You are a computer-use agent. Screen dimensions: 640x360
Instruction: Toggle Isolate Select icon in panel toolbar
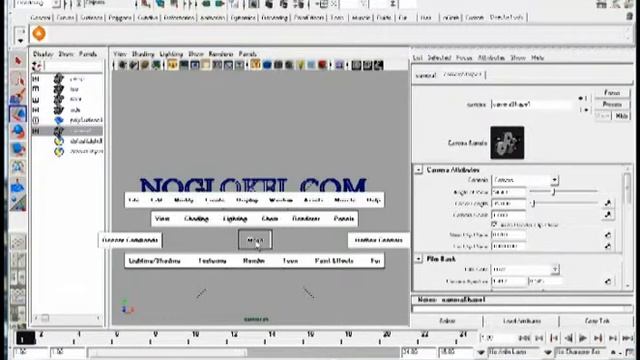coord(339,65)
